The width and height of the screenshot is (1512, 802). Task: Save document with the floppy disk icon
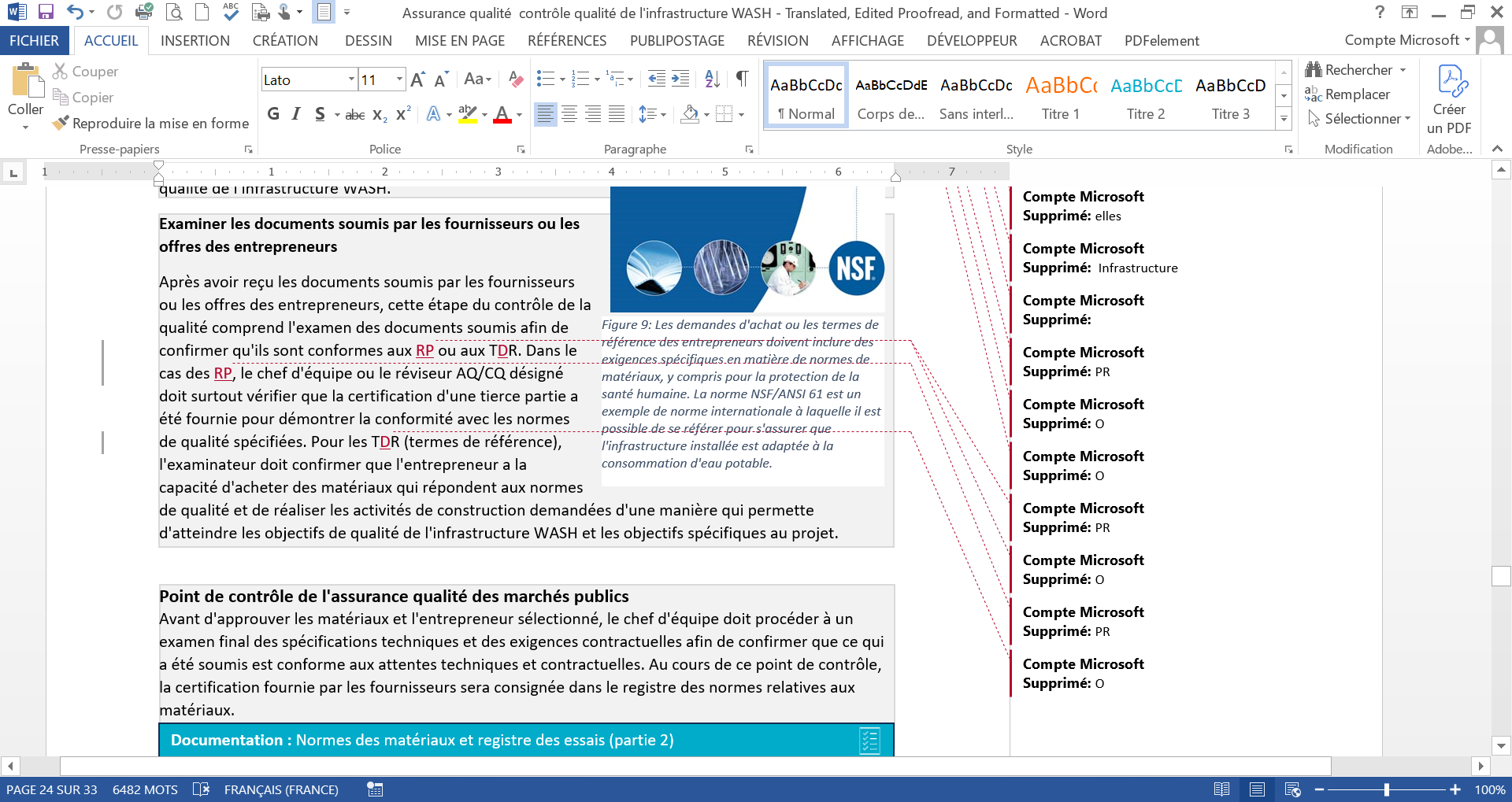[46, 12]
